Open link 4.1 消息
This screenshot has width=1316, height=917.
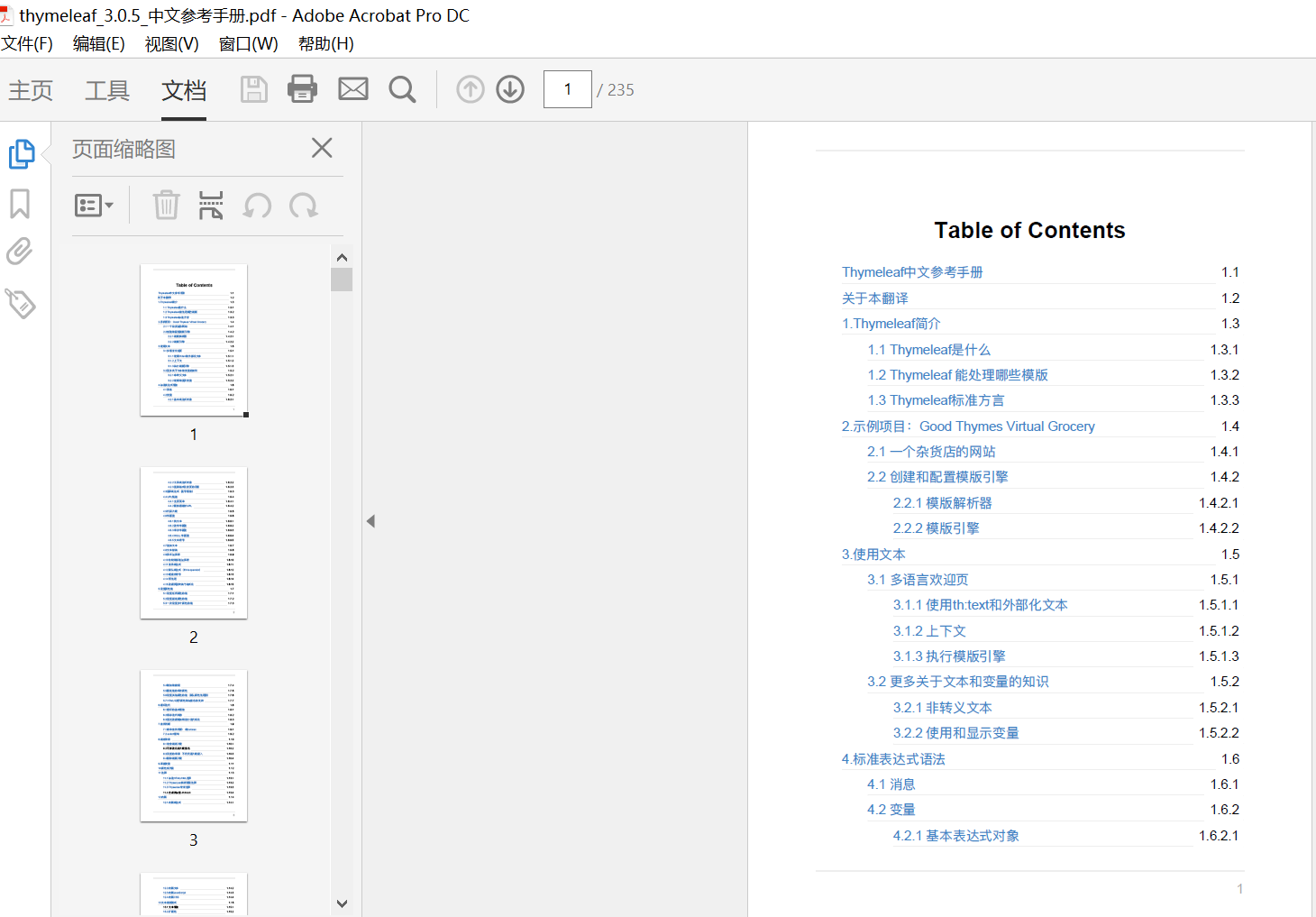(891, 784)
